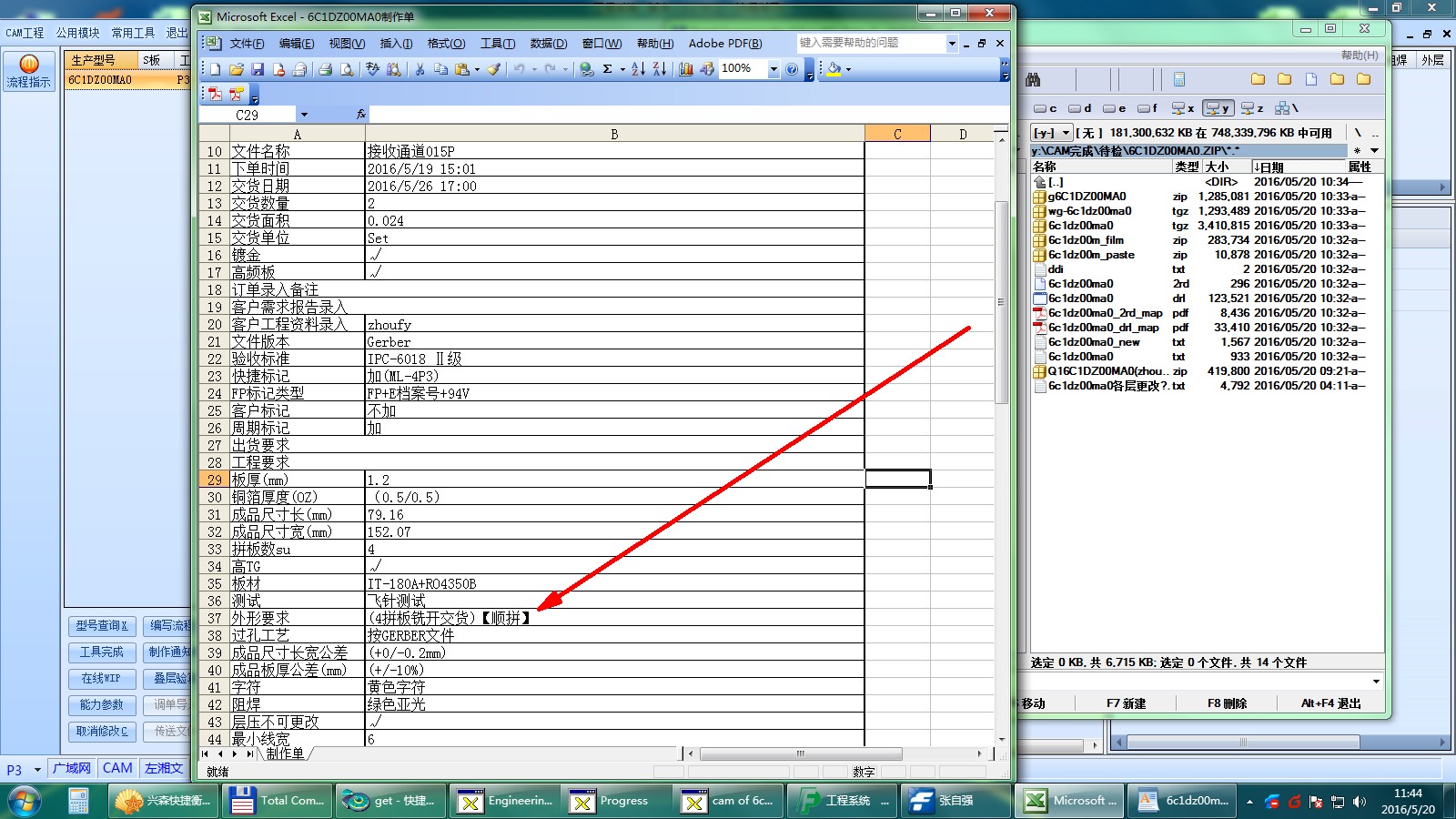
Task: Open the Chart Wizard icon
Action: point(686,69)
